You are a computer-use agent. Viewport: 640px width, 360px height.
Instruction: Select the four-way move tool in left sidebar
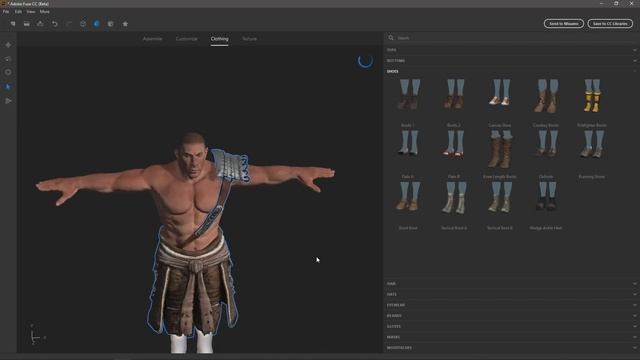coord(8,45)
